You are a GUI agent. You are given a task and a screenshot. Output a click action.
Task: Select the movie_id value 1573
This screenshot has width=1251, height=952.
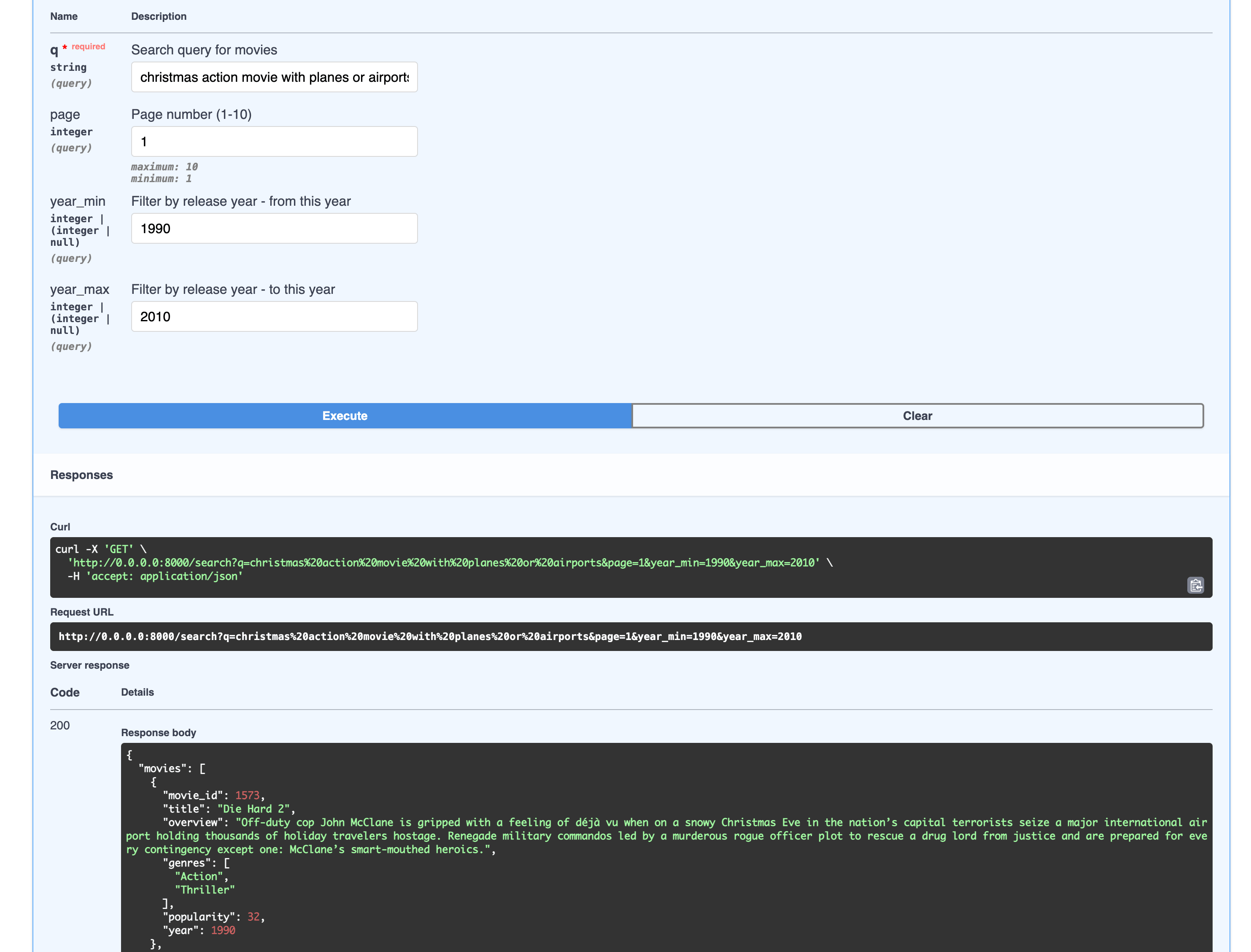point(248,795)
